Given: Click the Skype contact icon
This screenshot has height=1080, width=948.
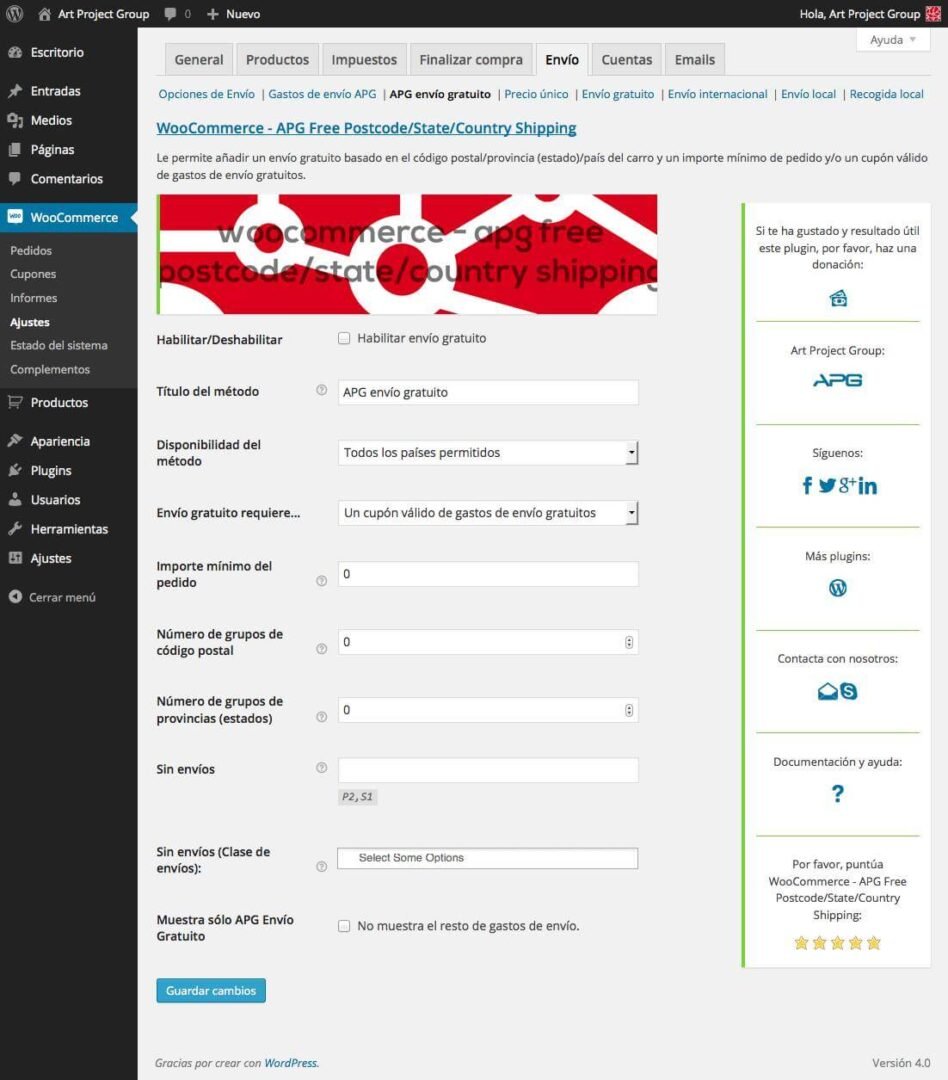Looking at the screenshot, I should click(x=849, y=691).
